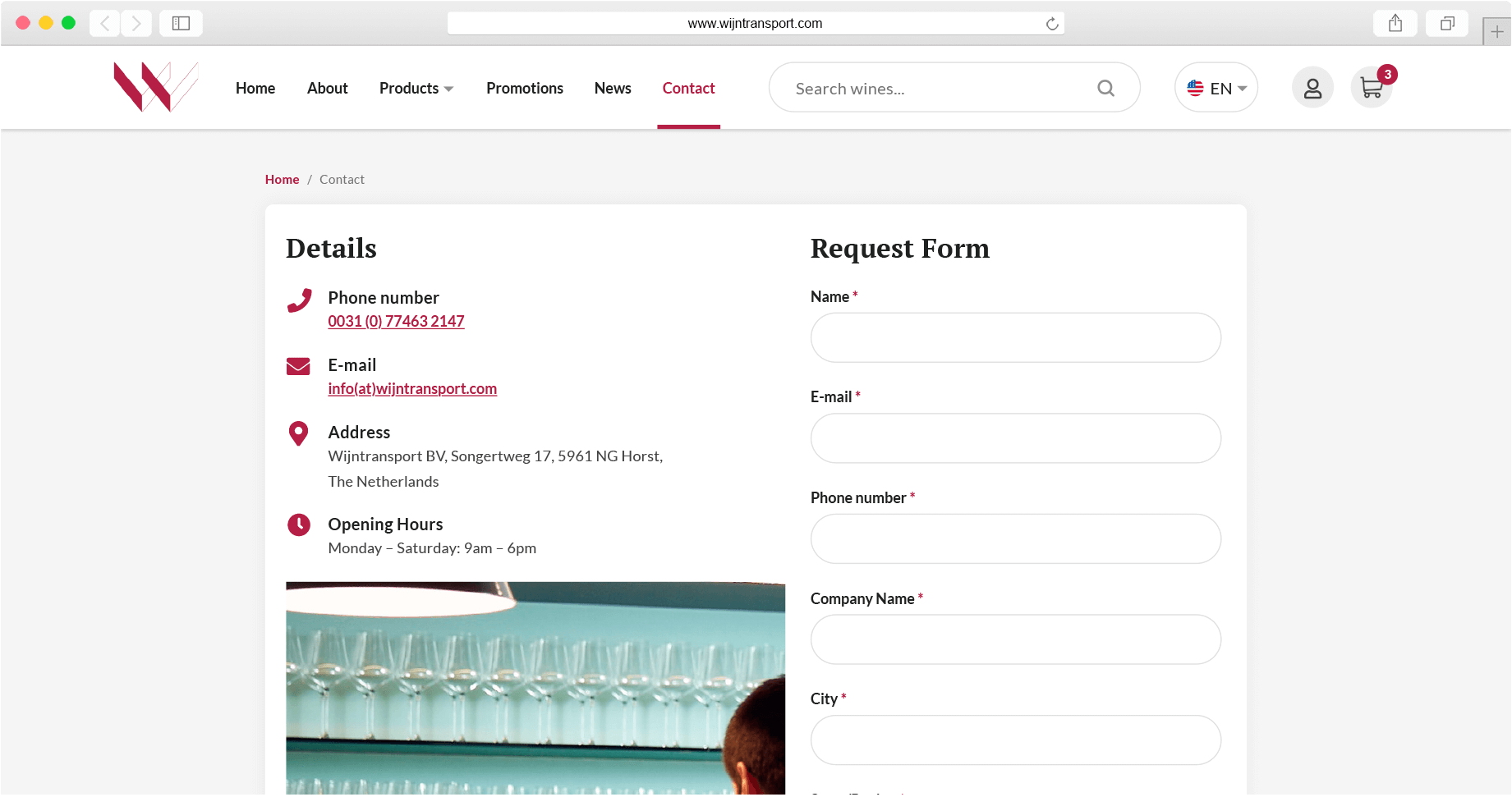This screenshot has width=1512, height=797.
Task: Click the browser forward arrow
Action: tap(136, 23)
